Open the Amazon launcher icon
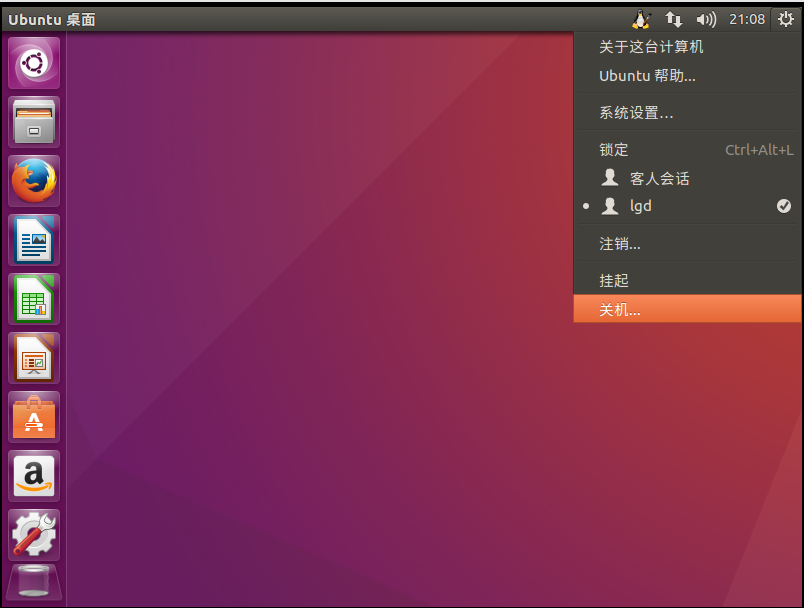804x608 pixels. pos(34,476)
